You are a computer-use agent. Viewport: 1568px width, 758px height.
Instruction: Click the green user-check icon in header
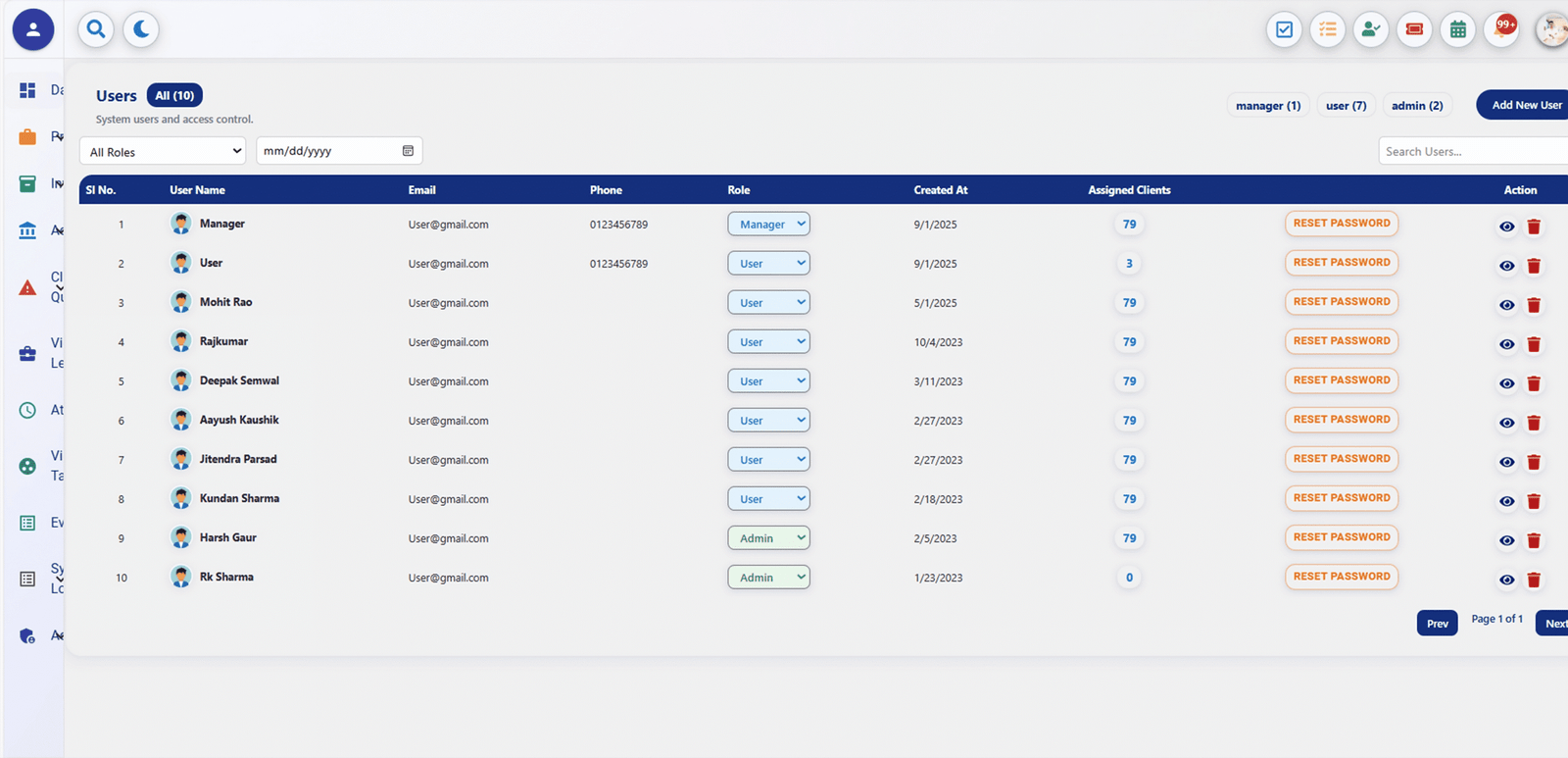pos(1371,29)
